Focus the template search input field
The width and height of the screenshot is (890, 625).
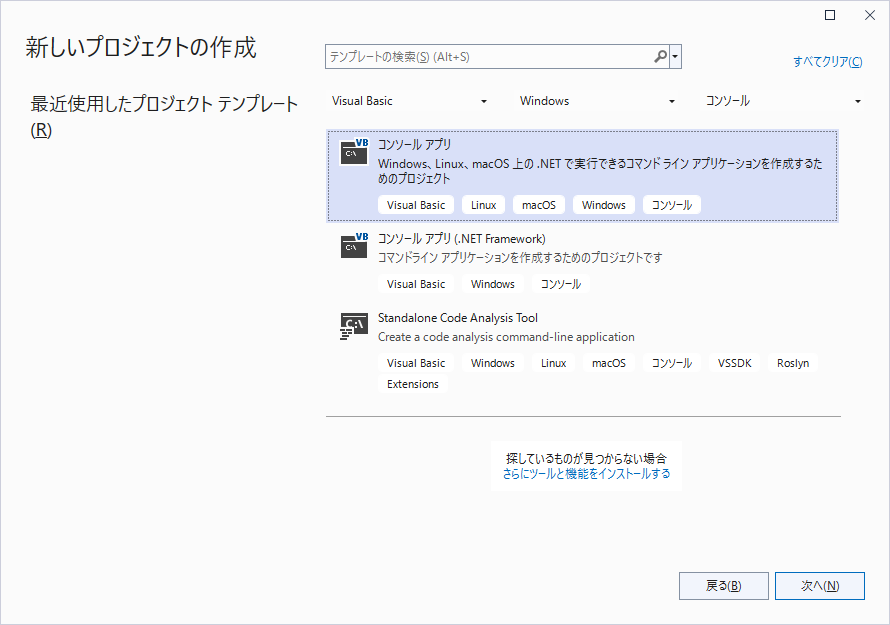(488, 57)
